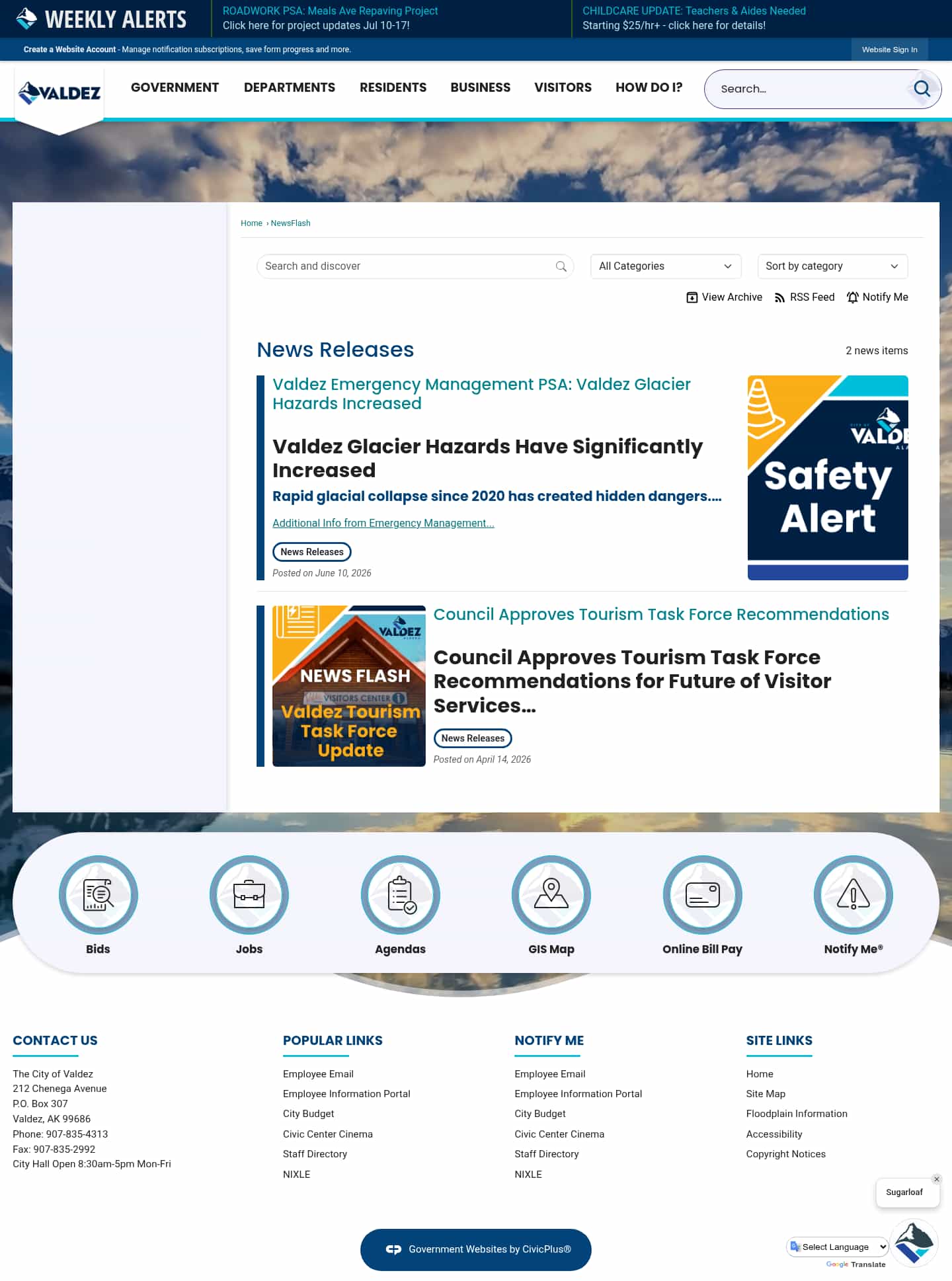Open NIXLE under Popular Links
Screen dimensions: 952x1281
pos(296,1175)
